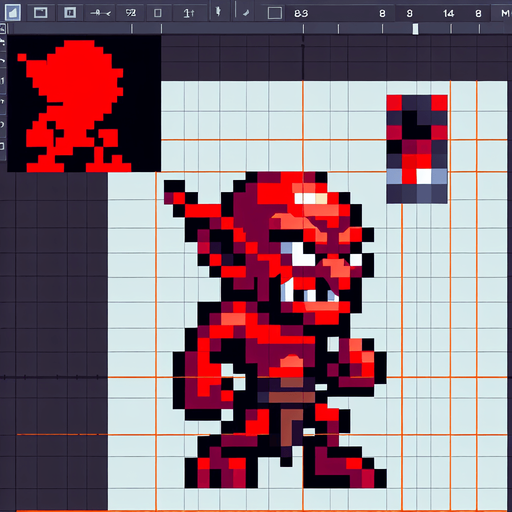
Task: Pick the top-right red palette swatch
Action: pos(439,103)
